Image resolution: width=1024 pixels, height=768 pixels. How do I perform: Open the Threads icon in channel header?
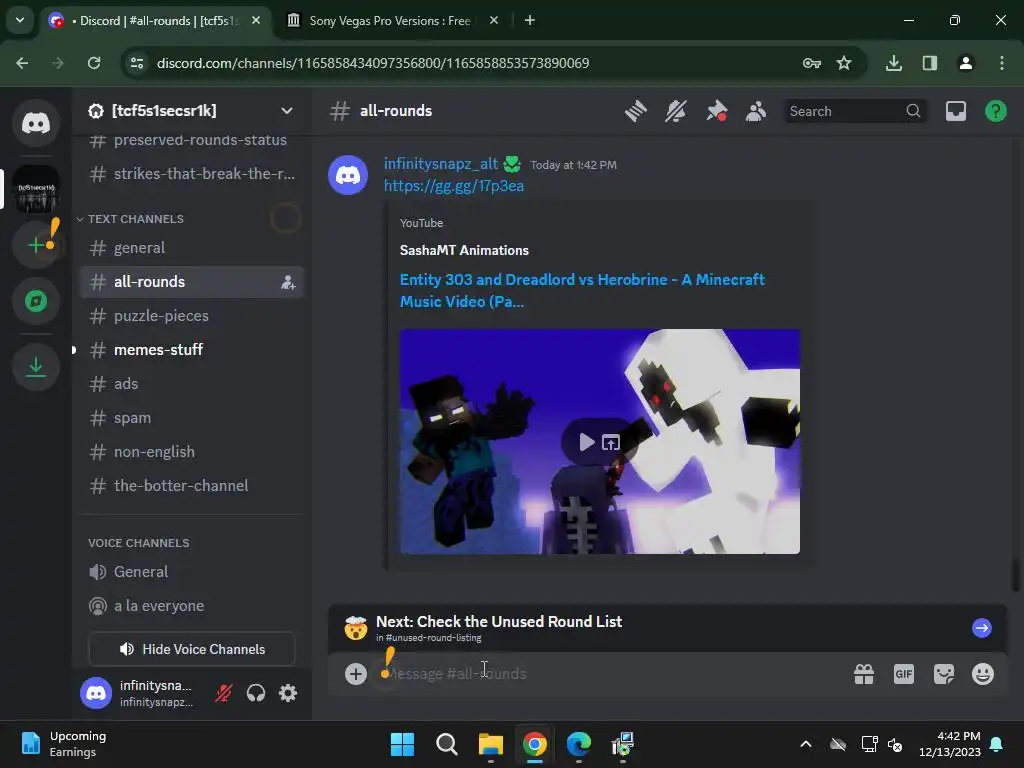click(635, 111)
